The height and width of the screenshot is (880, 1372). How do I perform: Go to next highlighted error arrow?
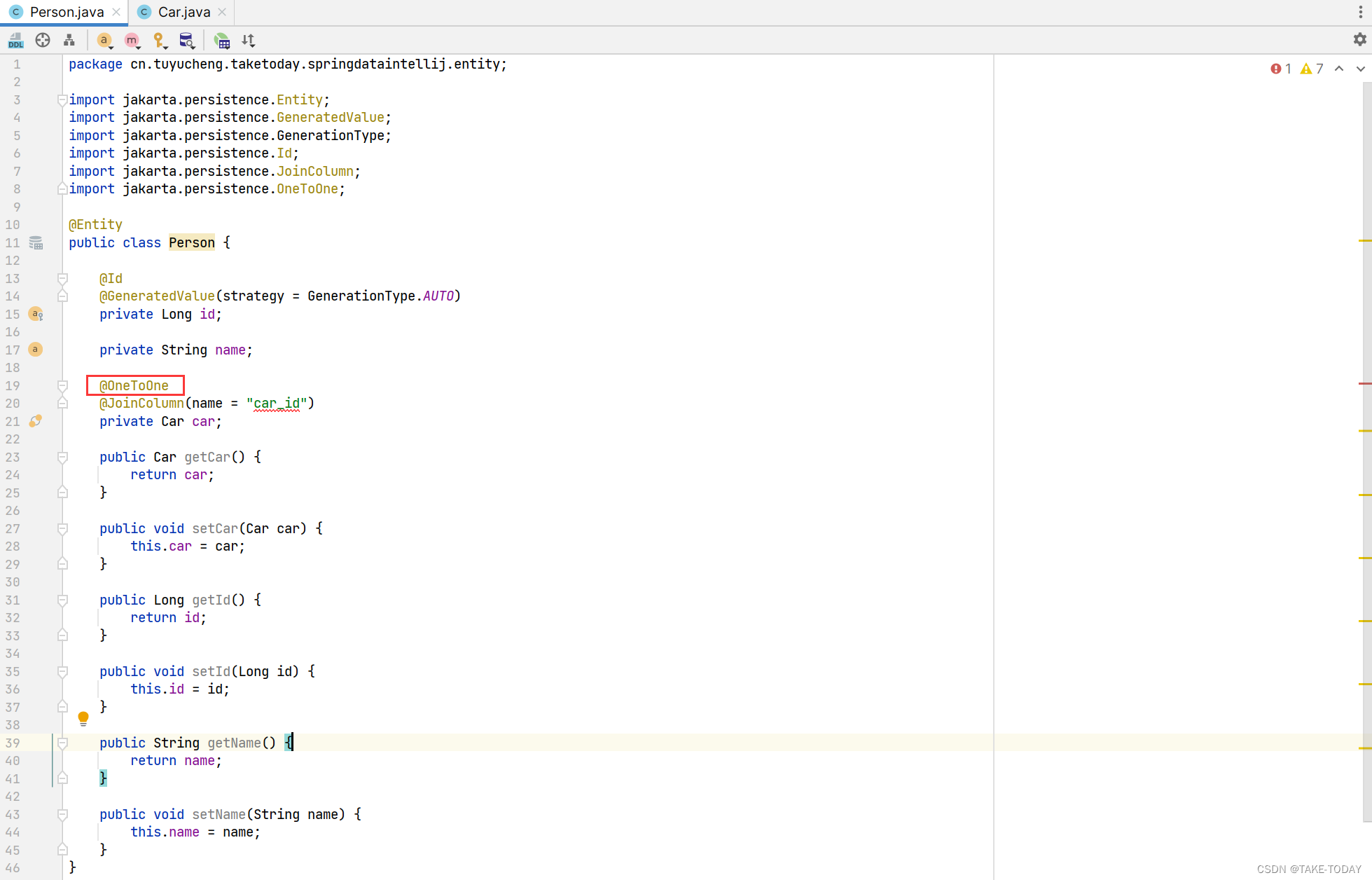[1360, 69]
